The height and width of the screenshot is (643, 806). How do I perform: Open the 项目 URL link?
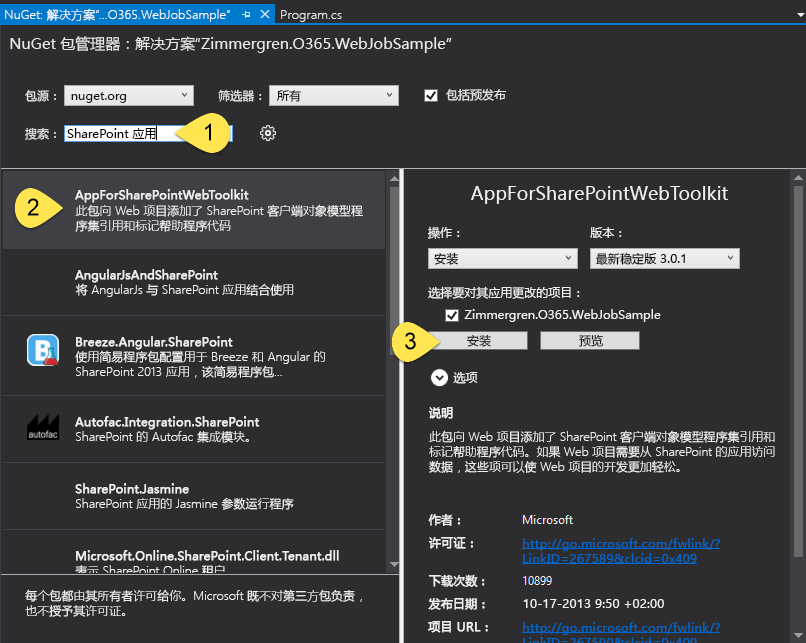click(x=621, y=627)
